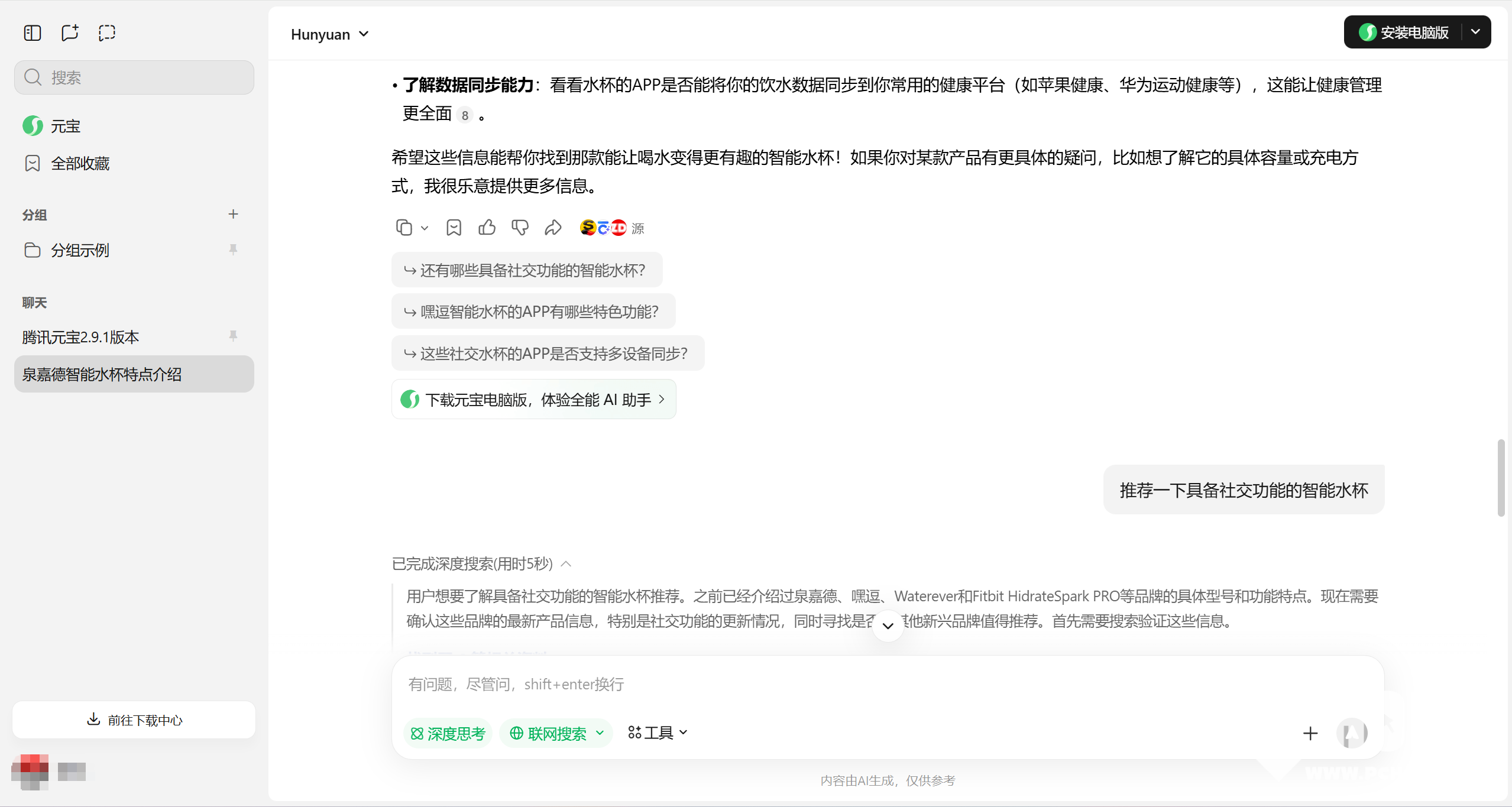Click 前往下载中心 button
Image resolution: width=1512 pixels, height=807 pixels.
tap(134, 720)
